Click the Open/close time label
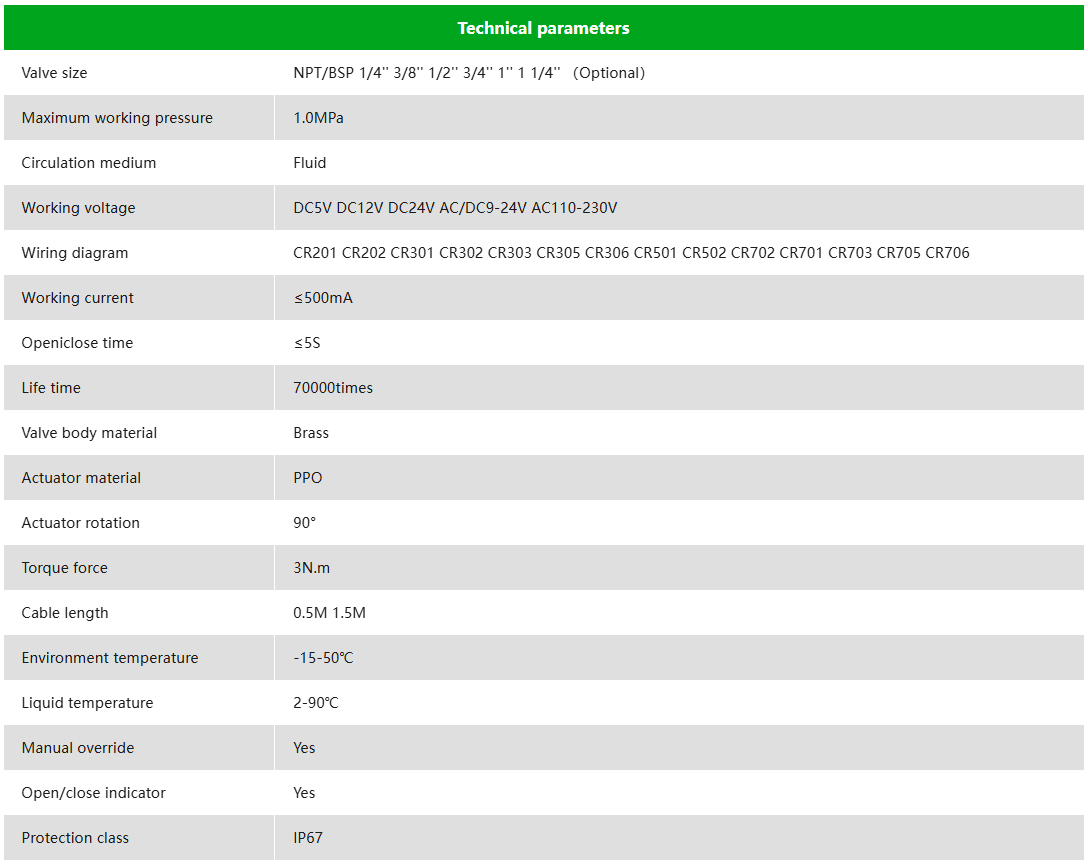This screenshot has width=1088, height=864. click(x=77, y=343)
